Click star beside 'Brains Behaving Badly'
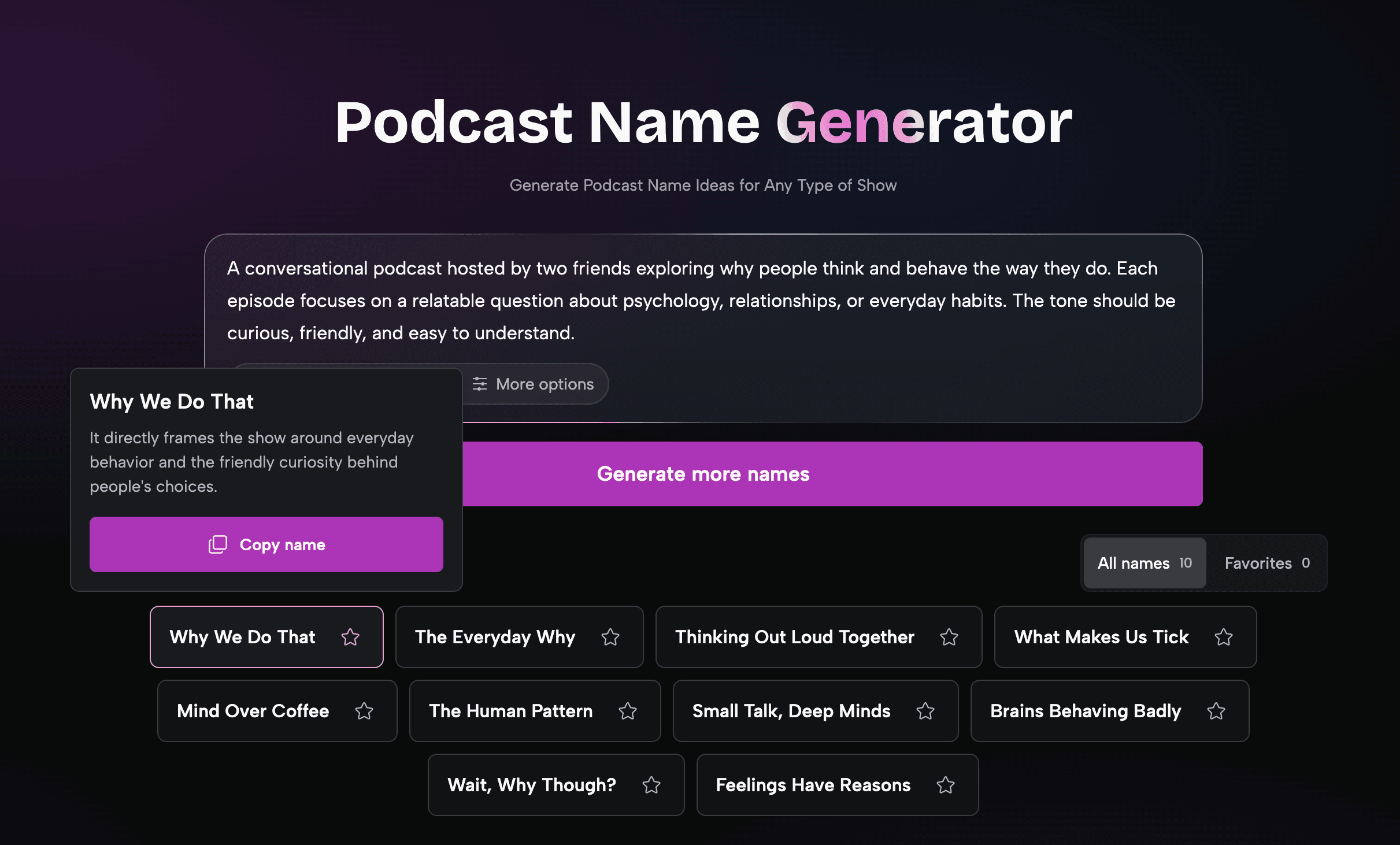This screenshot has height=845, width=1400. click(1216, 711)
